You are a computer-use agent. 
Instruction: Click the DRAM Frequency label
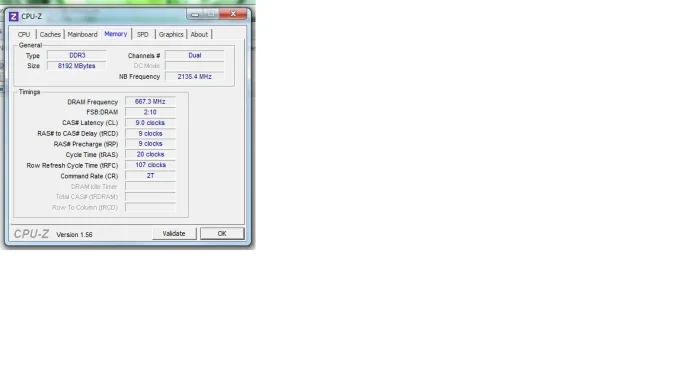[x=92, y=102]
